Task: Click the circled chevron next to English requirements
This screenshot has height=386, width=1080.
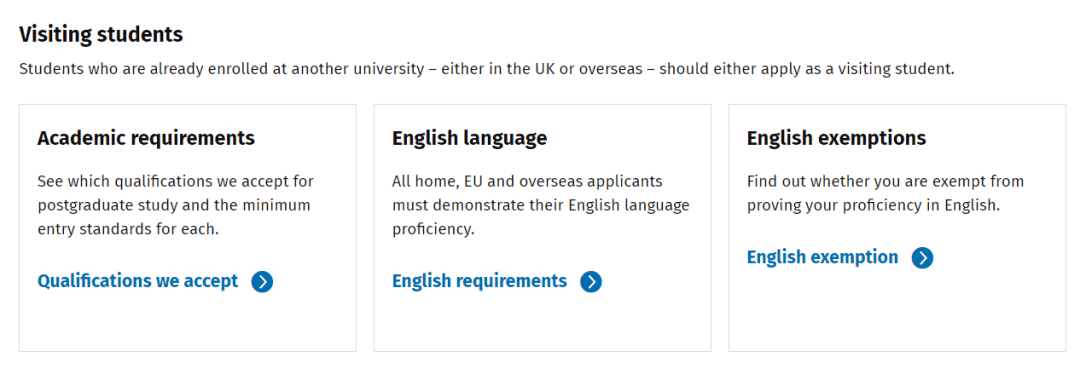Action: pos(591,281)
